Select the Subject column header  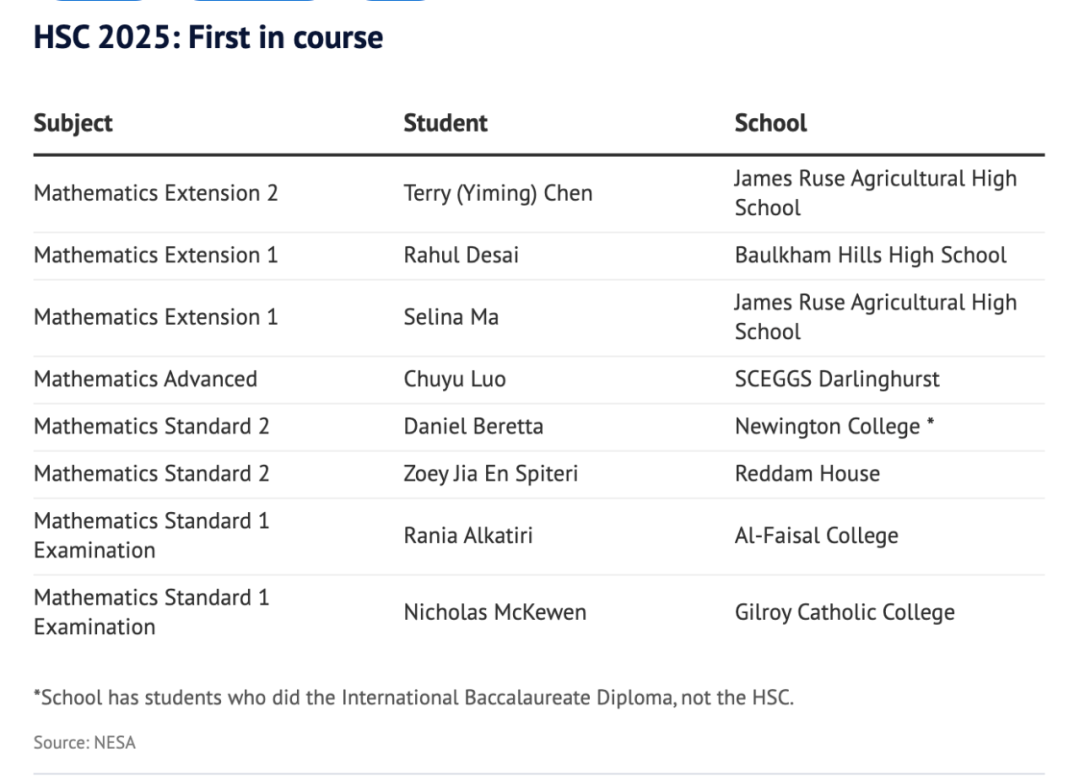coord(73,123)
